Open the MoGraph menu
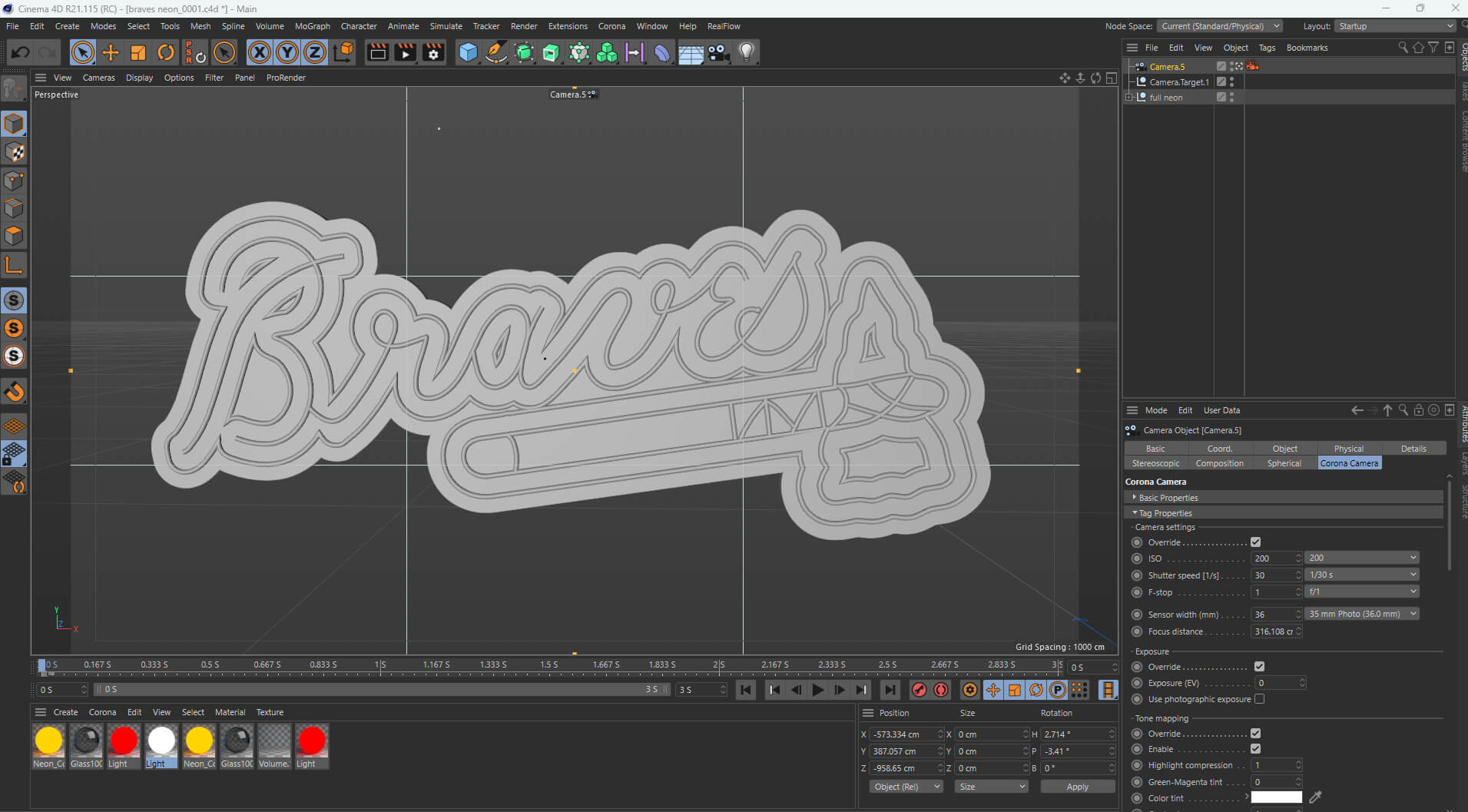Image resolution: width=1468 pixels, height=812 pixels. (x=312, y=26)
